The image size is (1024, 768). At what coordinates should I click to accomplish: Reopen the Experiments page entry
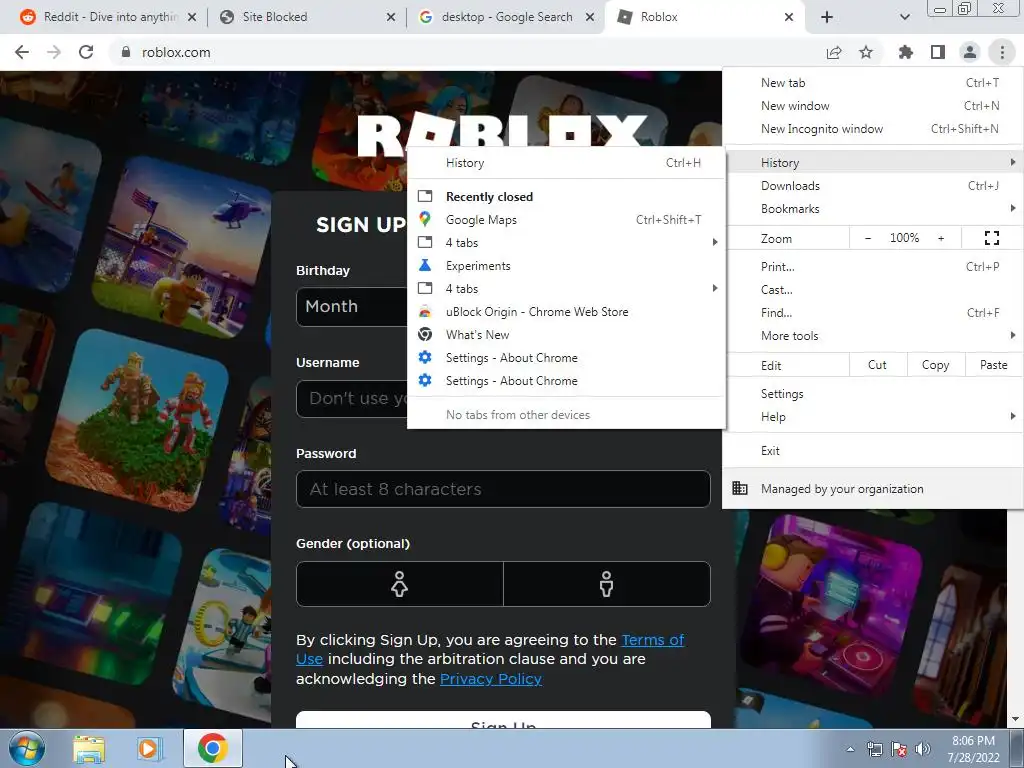566,266
